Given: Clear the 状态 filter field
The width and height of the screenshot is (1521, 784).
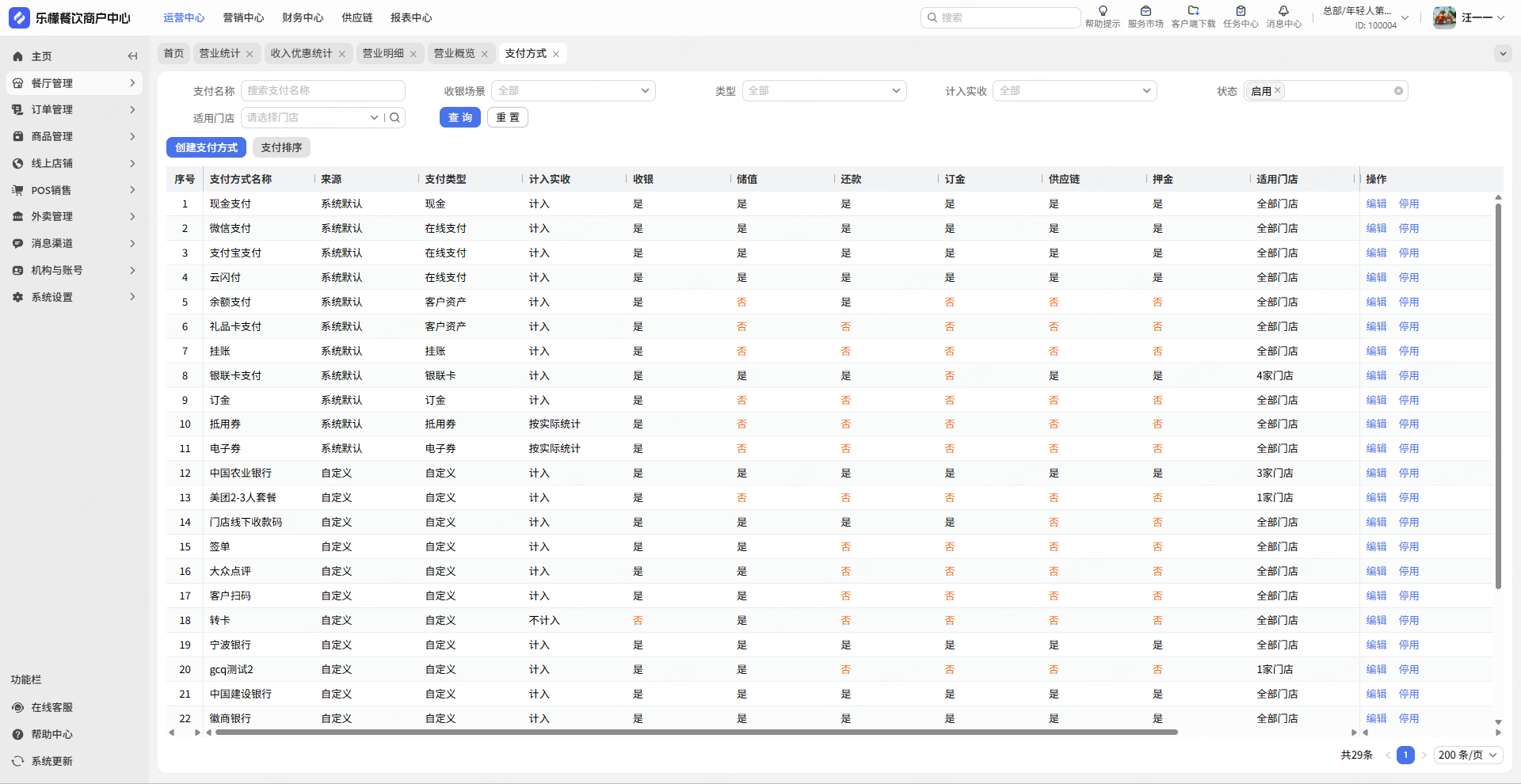Looking at the screenshot, I should (x=1398, y=91).
